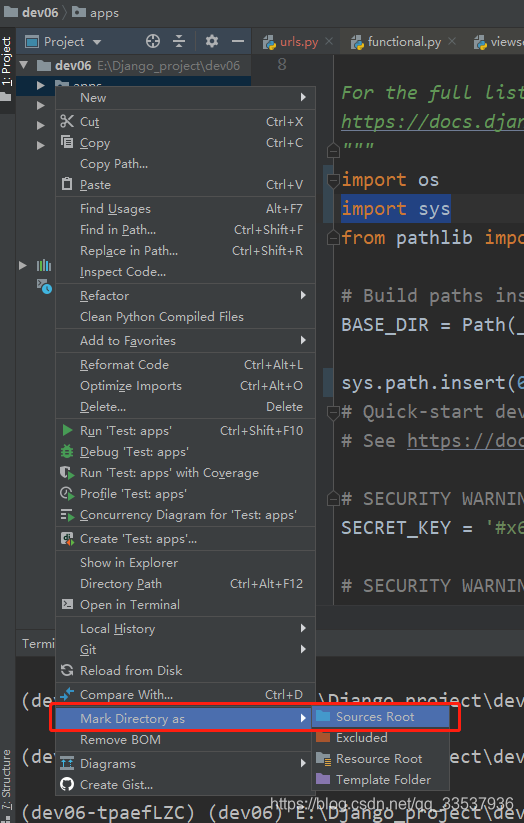Expand External Libraries node arrow
Screen dimensions: 524x823
23,265
